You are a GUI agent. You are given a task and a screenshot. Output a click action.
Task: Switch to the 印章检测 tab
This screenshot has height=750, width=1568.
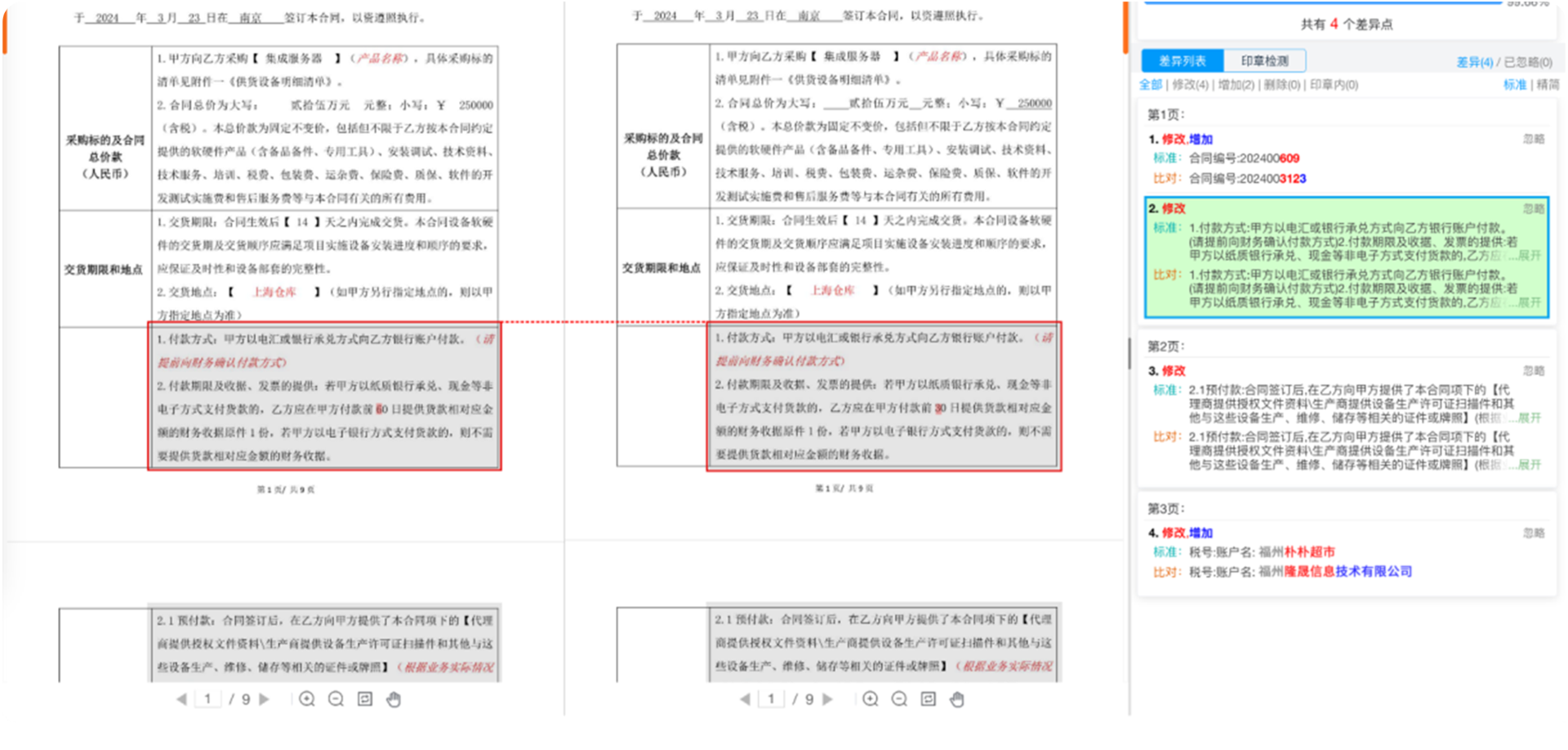pyautogui.click(x=1264, y=61)
